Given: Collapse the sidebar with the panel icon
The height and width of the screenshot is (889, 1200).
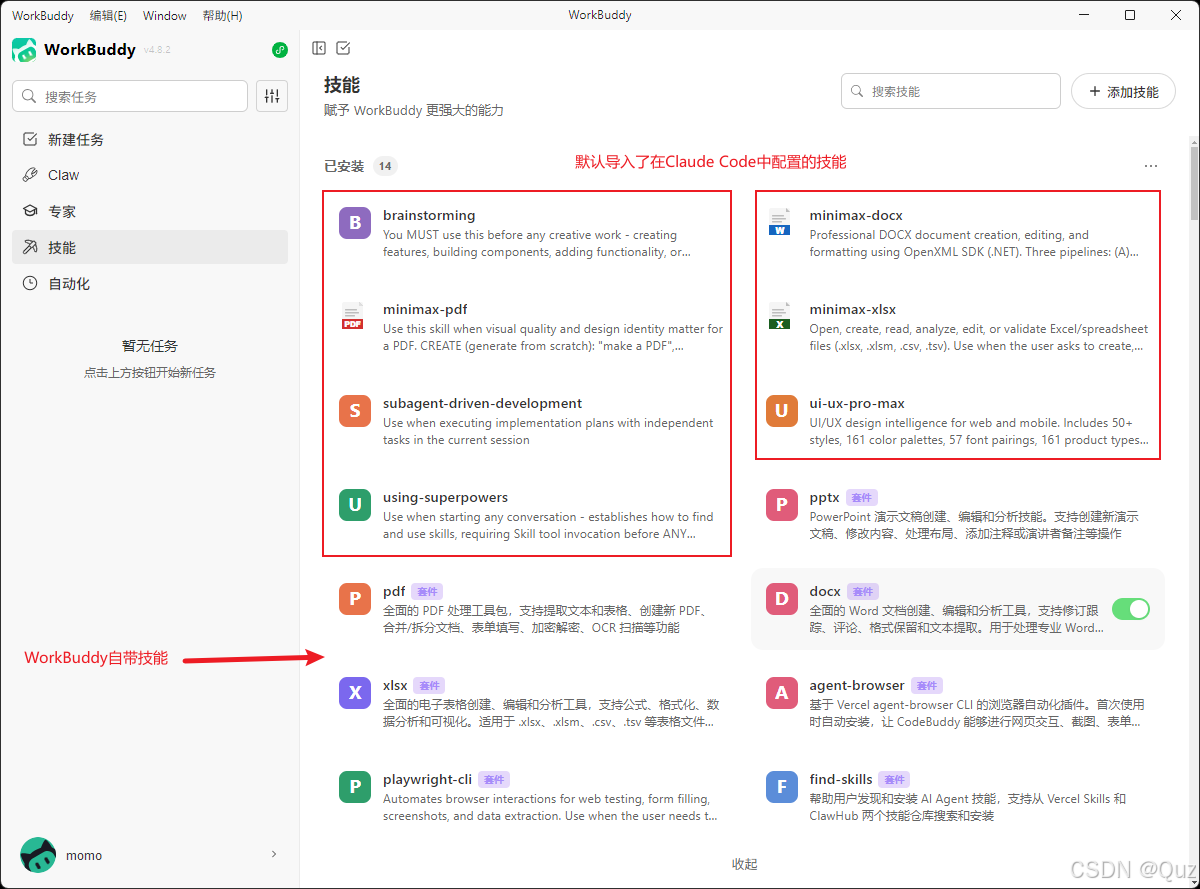Looking at the screenshot, I should pos(319,48).
